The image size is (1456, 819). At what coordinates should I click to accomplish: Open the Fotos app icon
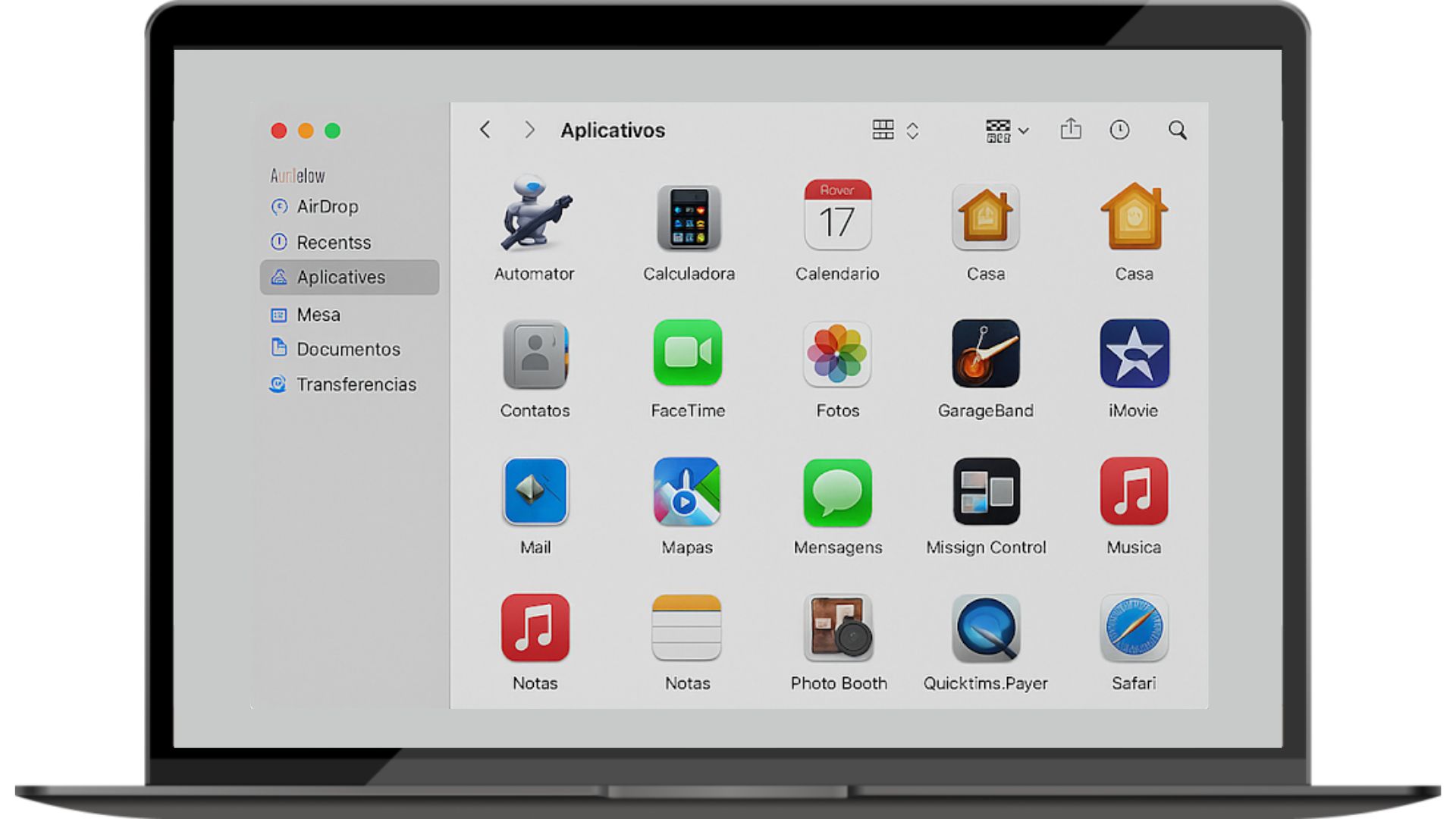coord(837,353)
